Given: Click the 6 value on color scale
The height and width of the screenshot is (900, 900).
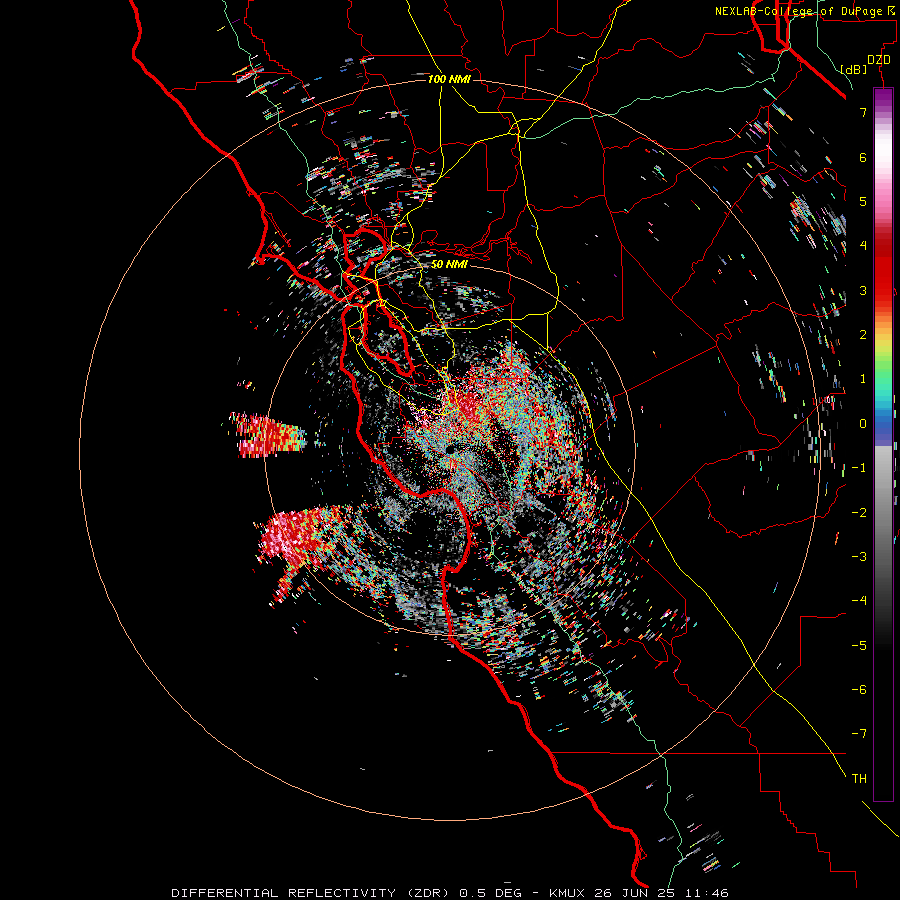Looking at the screenshot, I should coord(863,157).
